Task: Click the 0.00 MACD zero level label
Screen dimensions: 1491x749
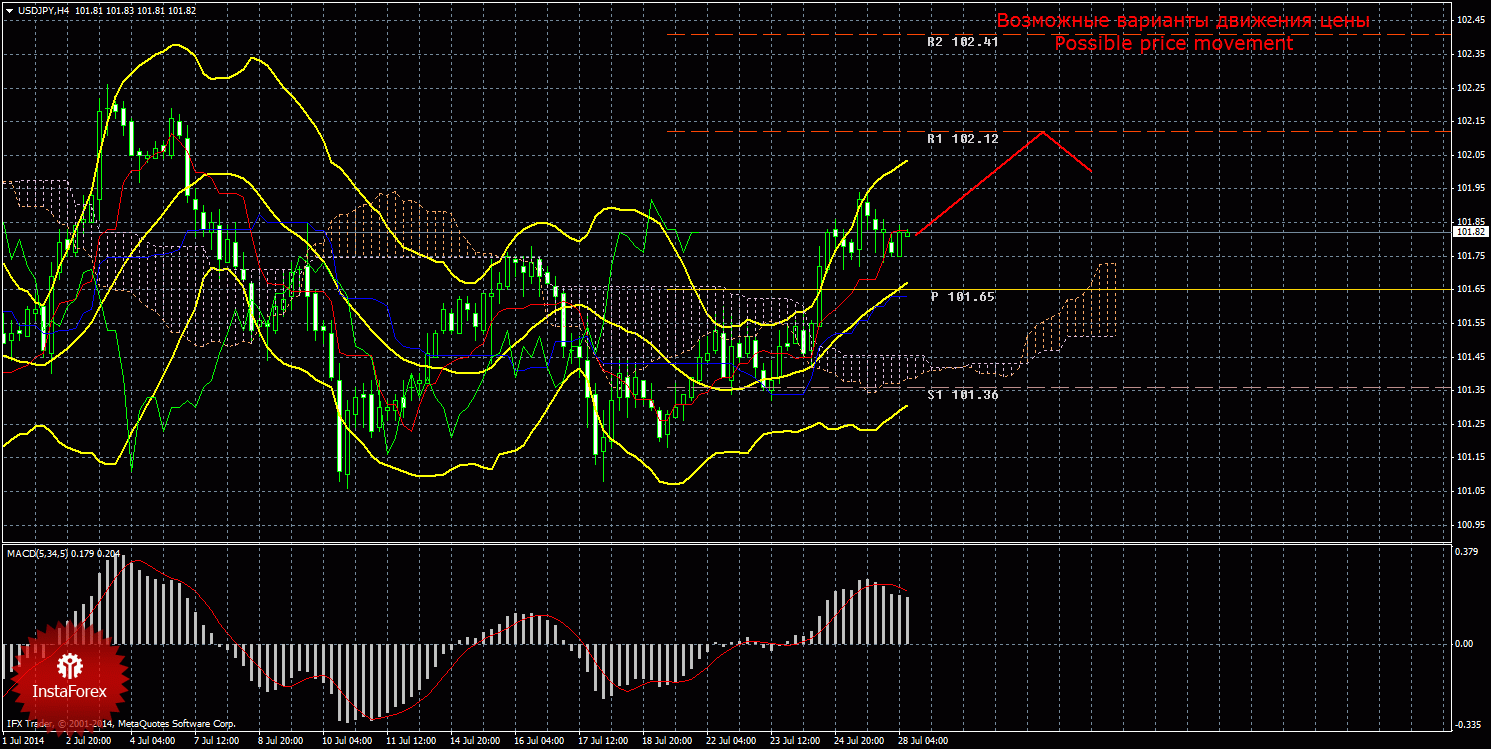Action: (1467, 643)
